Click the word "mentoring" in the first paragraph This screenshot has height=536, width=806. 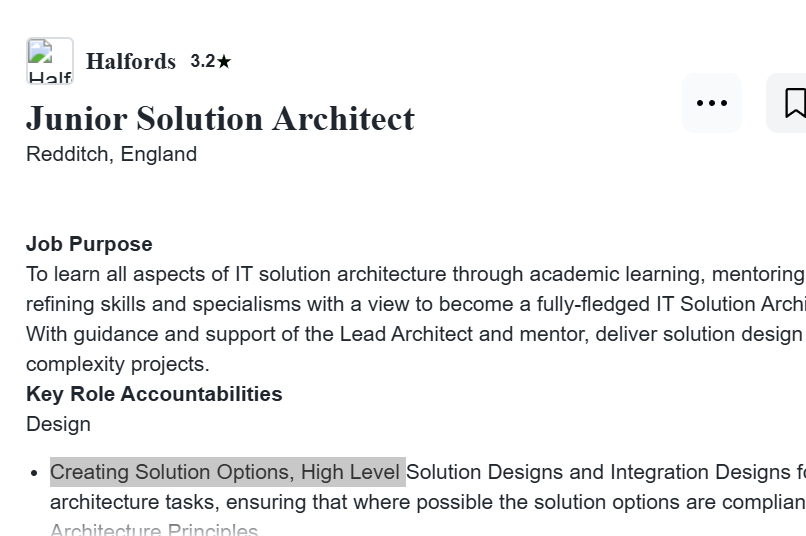(x=758, y=274)
